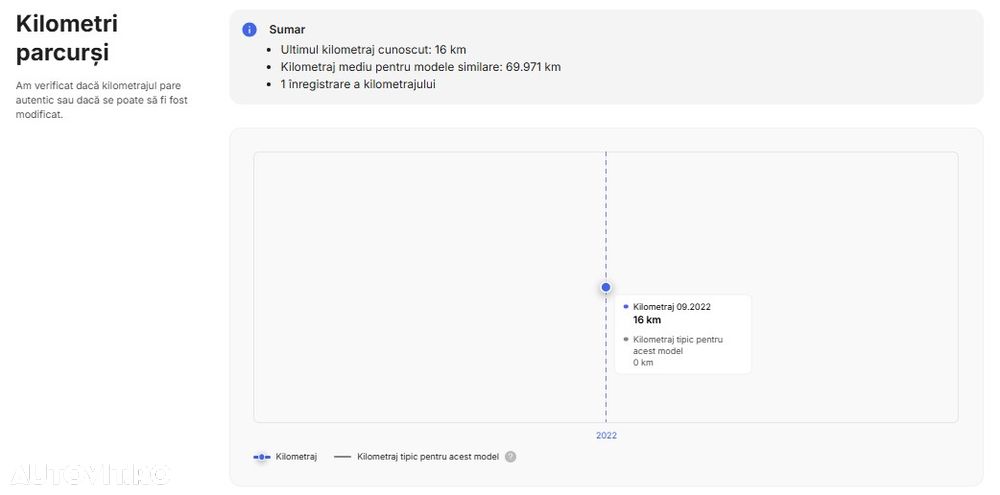The image size is (1000, 495).
Task: Open the question mark help icon in legend
Action: click(x=510, y=457)
